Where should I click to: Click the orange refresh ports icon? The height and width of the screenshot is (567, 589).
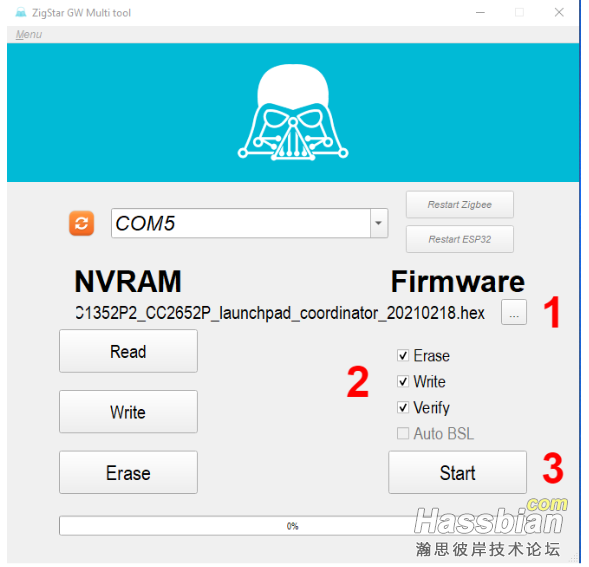point(81,223)
